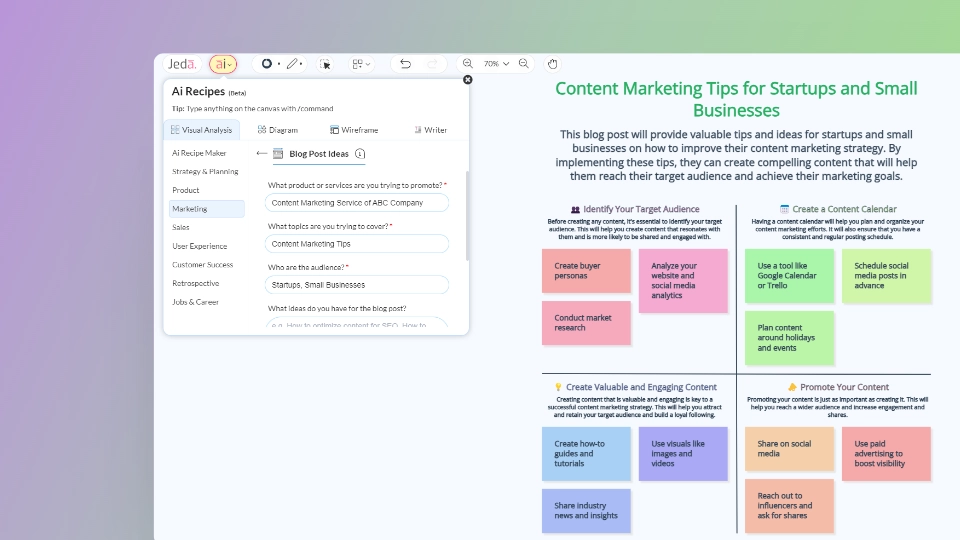The height and width of the screenshot is (540, 960).
Task: Select the Sales category
Action: click(x=181, y=227)
